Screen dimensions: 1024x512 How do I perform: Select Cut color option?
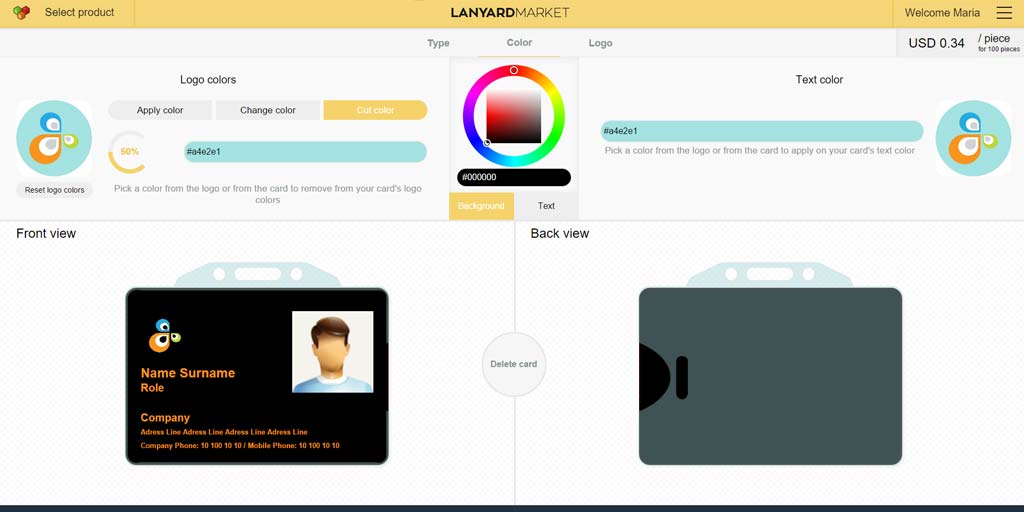point(375,110)
